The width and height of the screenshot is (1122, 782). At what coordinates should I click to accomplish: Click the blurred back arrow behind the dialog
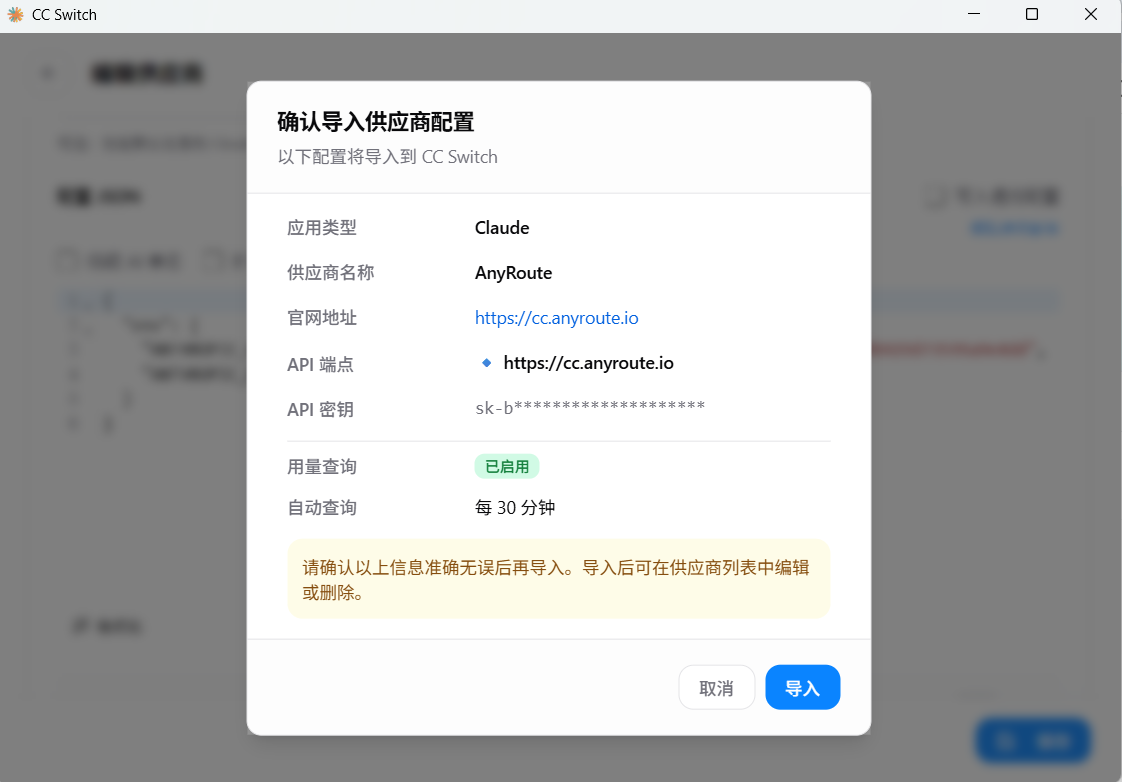pos(48,73)
